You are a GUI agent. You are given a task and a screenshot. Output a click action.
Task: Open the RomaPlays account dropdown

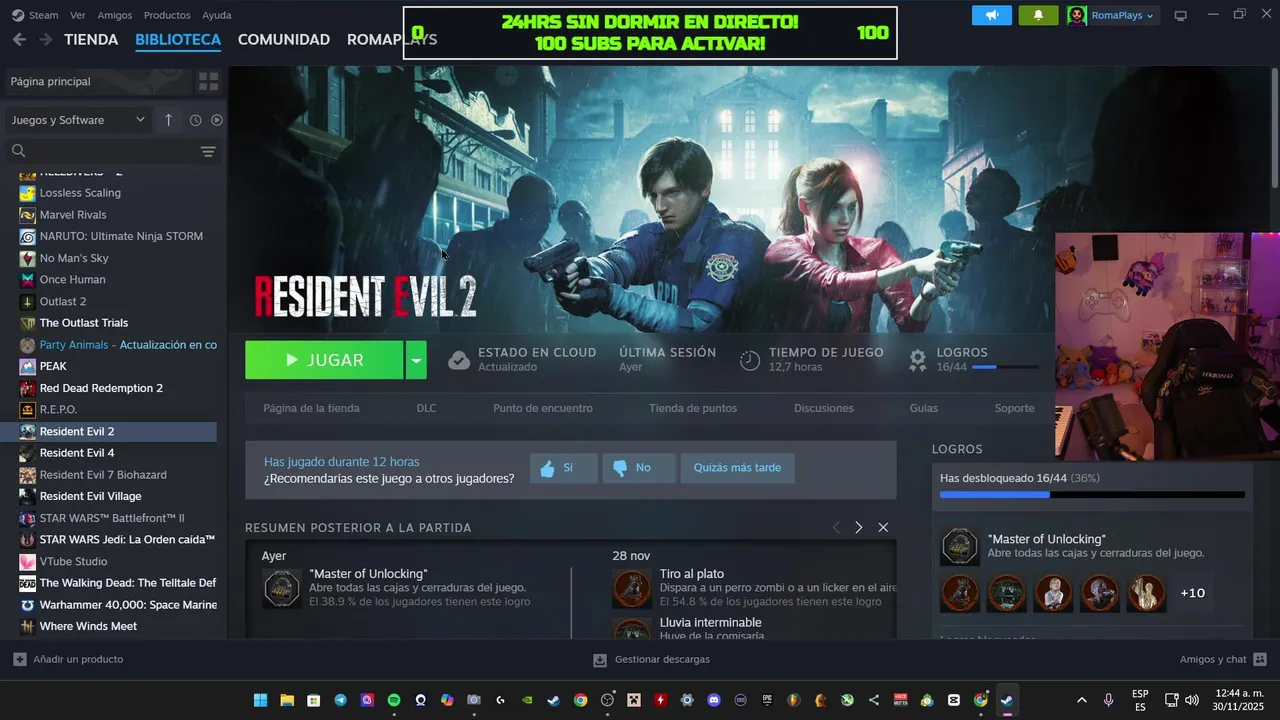[x=1112, y=15]
